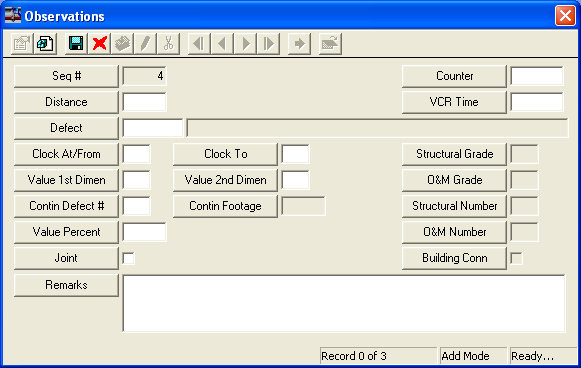581x368 pixels.
Task: Cancel with the red X toolbar icon
Action: (99, 44)
